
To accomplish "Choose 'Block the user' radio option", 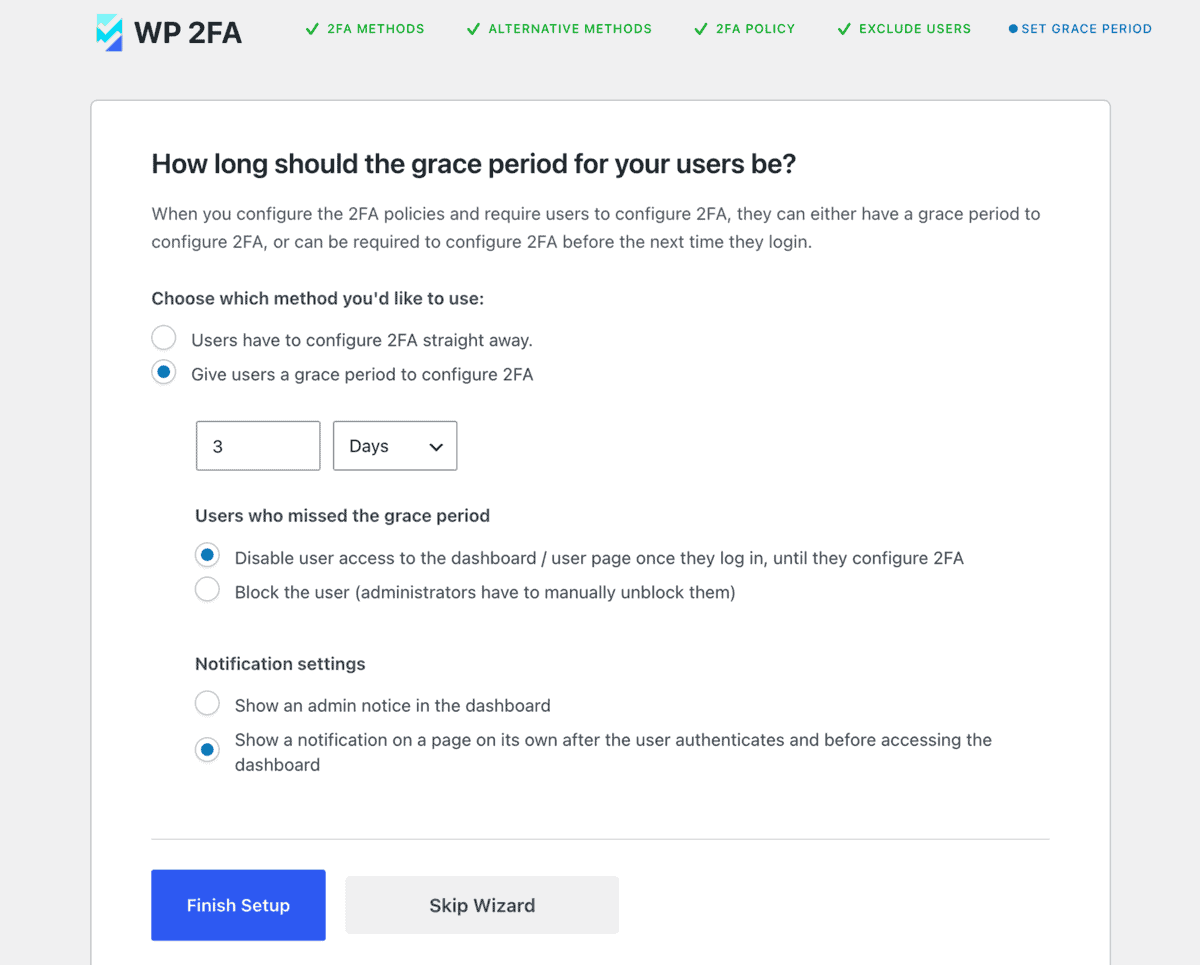I will coord(207,590).
